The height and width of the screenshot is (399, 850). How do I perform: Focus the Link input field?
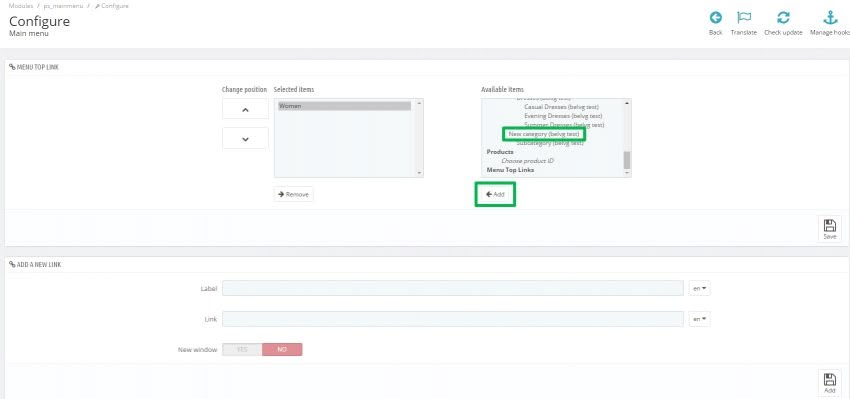pyautogui.click(x=453, y=319)
